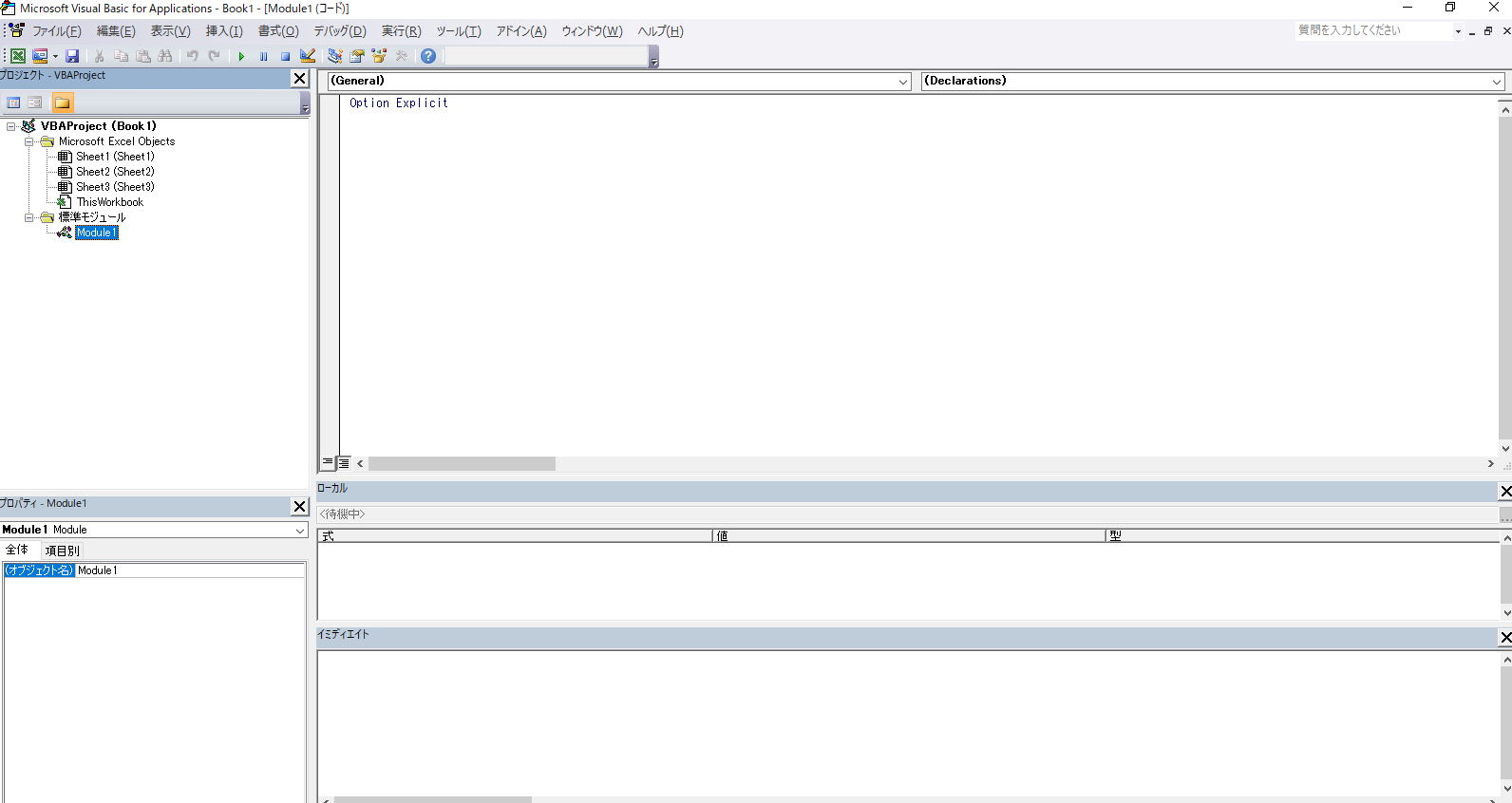This screenshot has height=803, width=1512.
Task: Select the (オブジェクト名) property row
Action: pos(39,570)
